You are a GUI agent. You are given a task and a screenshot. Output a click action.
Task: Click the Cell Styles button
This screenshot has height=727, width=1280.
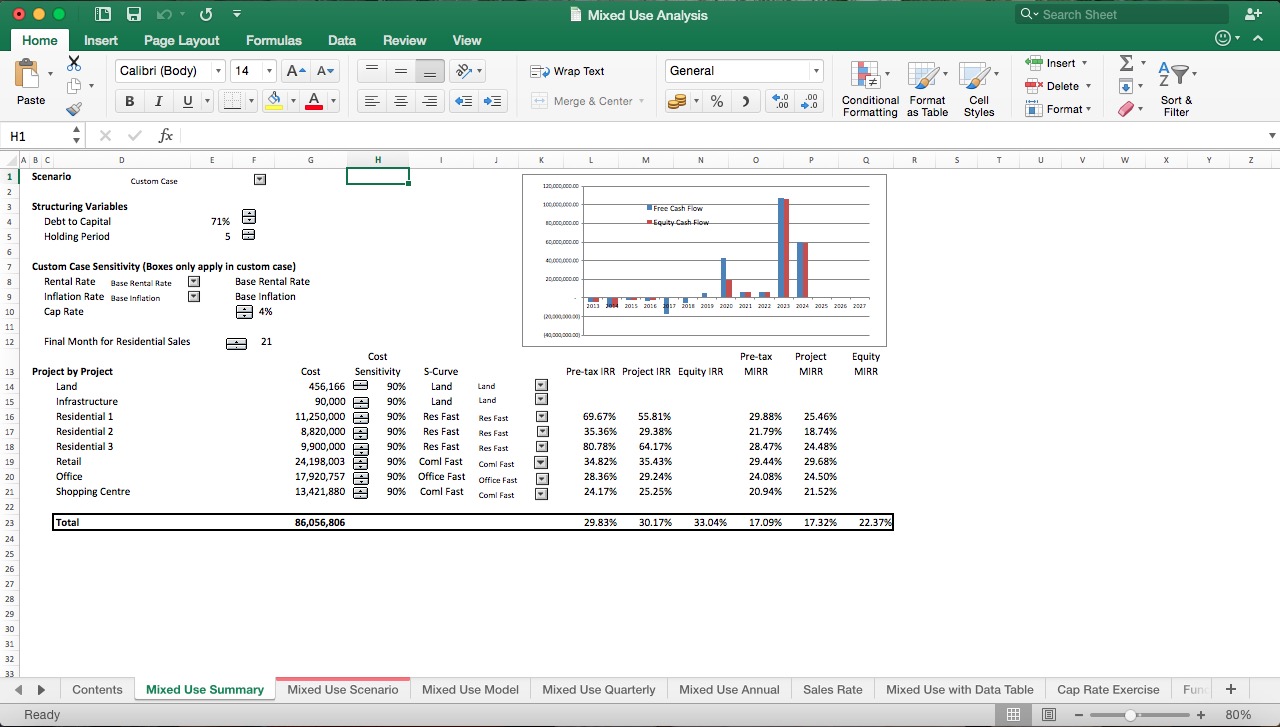pos(978,88)
